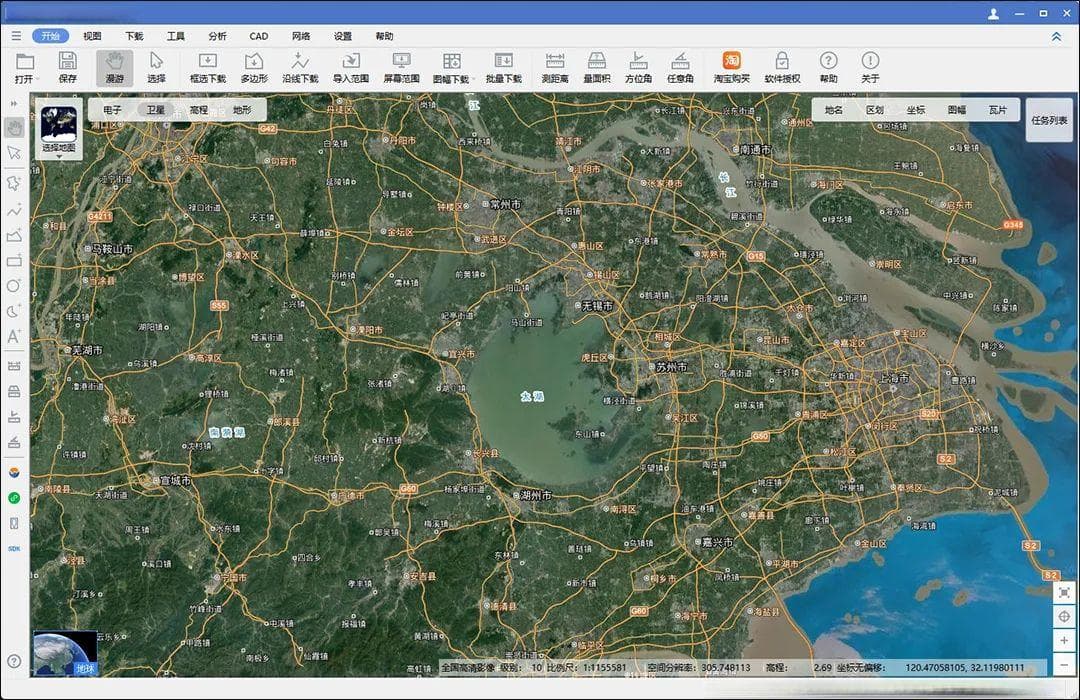This screenshot has height=700, width=1080.
Task: Click the user account icon in title bar
Action: pyautogui.click(x=993, y=14)
